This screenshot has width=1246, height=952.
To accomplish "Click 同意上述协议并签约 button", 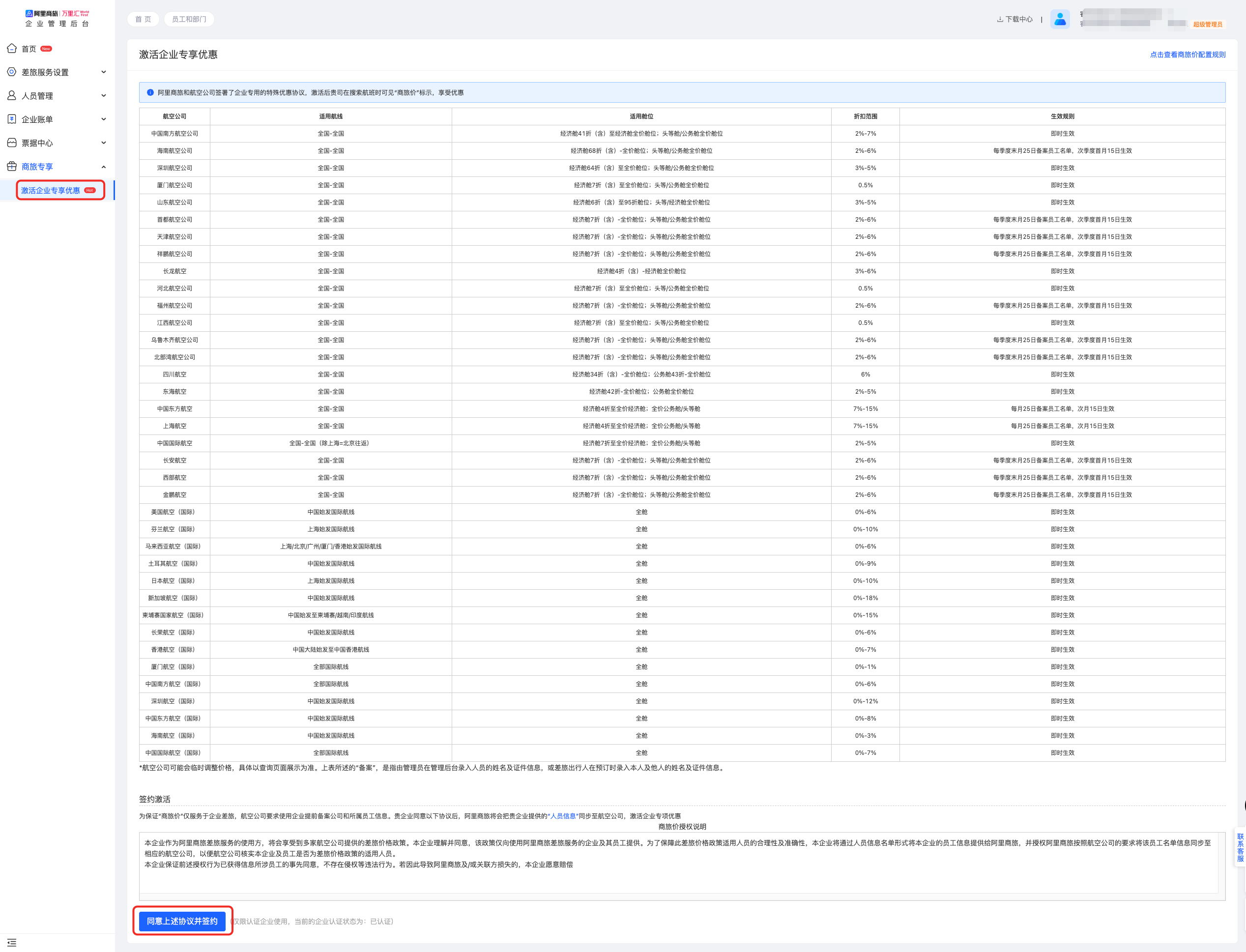I will point(182,922).
